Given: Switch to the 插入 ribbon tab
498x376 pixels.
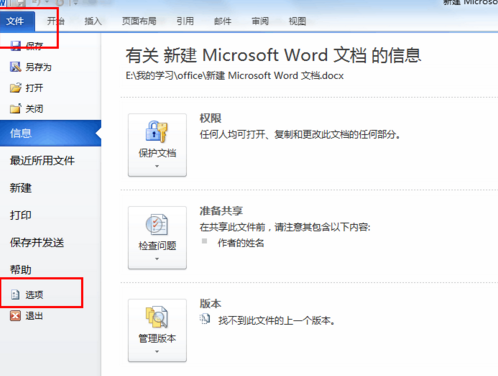Looking at the screenshot, I should coord(93,21).
